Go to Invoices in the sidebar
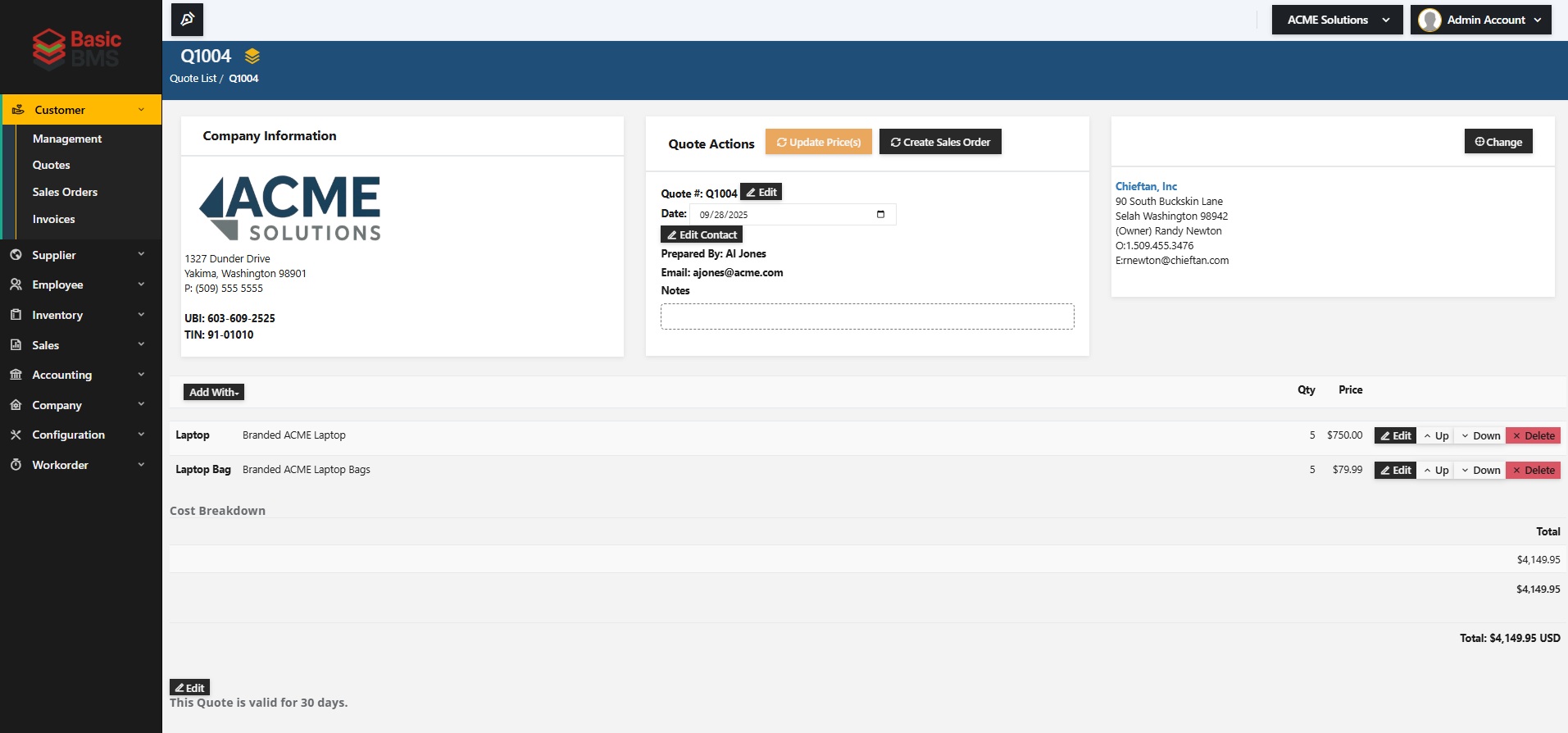Image resolution: width=1568 pixels, height=733 pixels. (x=53, y=219)
